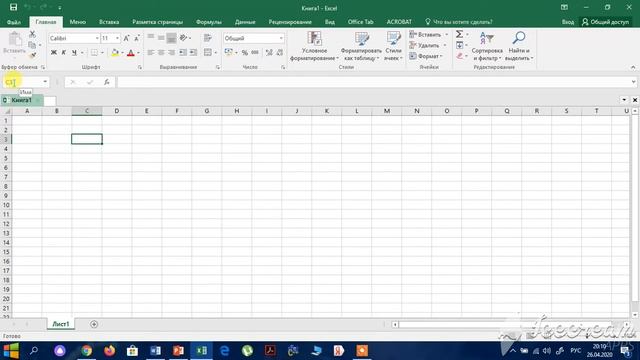Expand the Font group dialog launcher

(140, 67)
